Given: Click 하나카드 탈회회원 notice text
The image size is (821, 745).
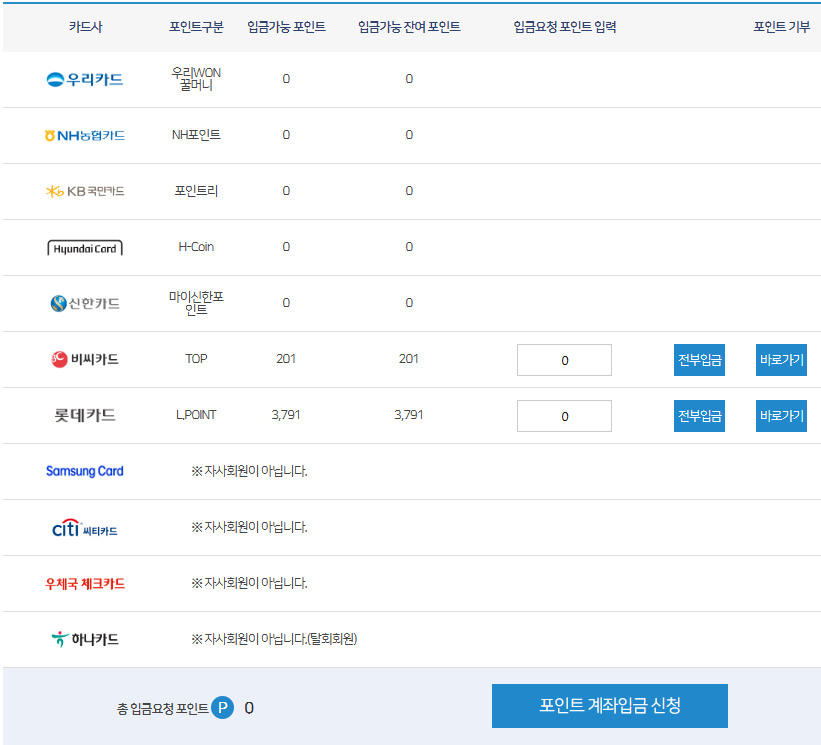Looking at the screenshot, I should pyautogui.click(x=274, y=639).
